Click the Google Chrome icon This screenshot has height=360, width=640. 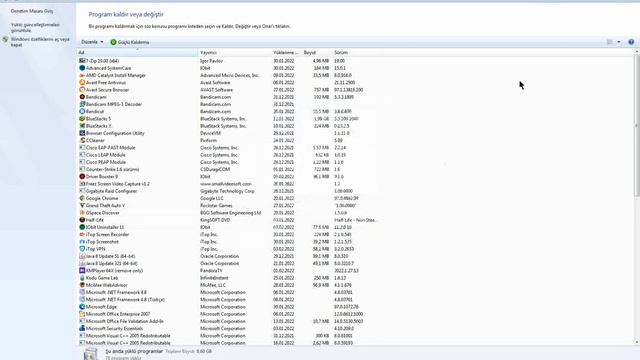point(82,198)
